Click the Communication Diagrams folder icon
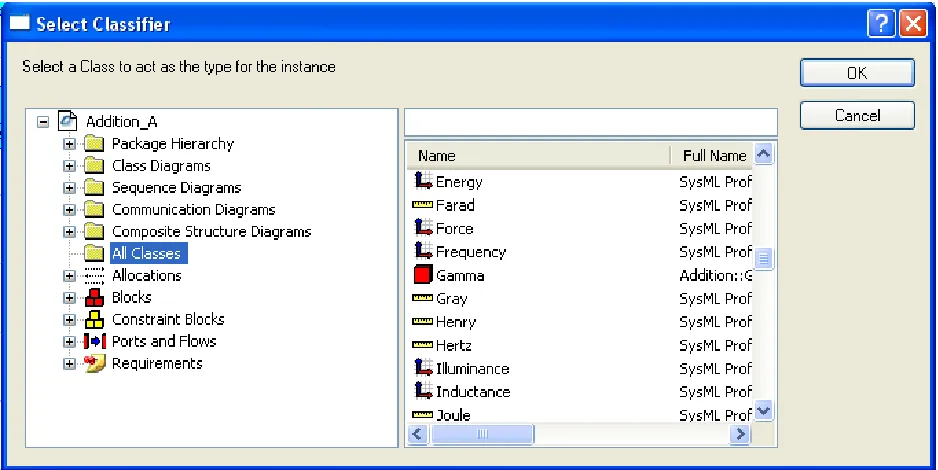The width and height of the screenshot is (938, 470). tap(94, 210)
